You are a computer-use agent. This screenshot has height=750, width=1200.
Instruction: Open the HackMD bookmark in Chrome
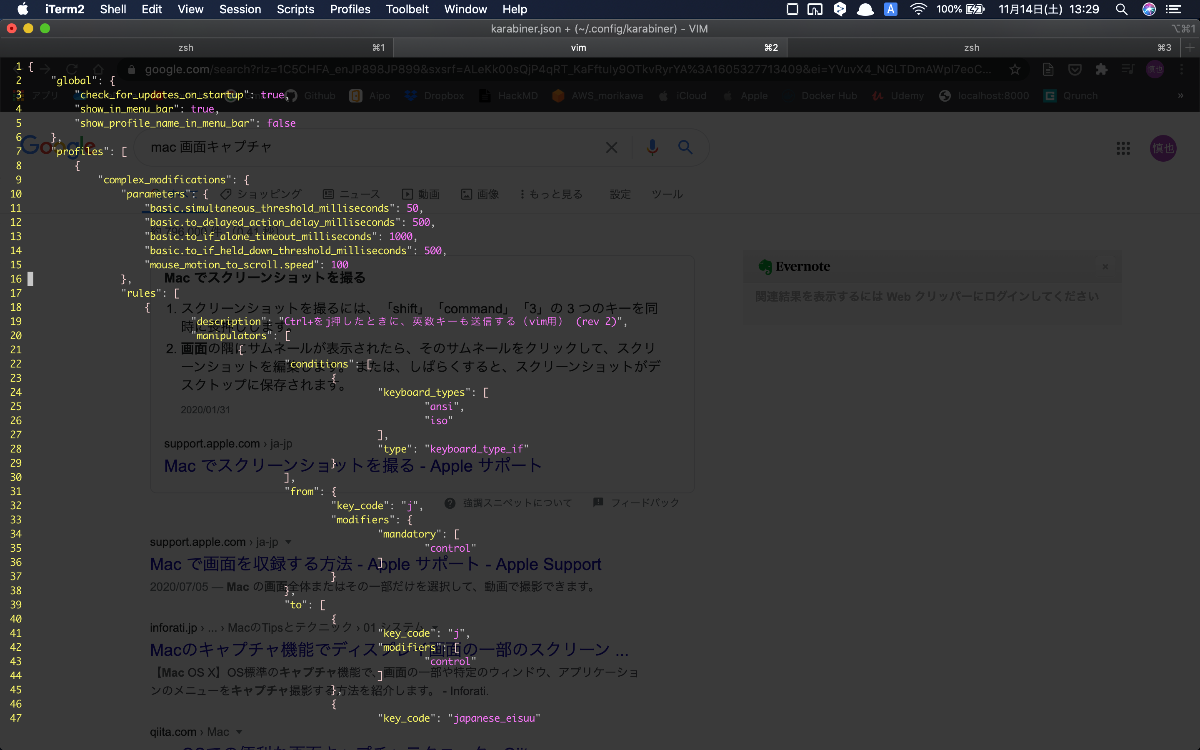coord(511,96)
